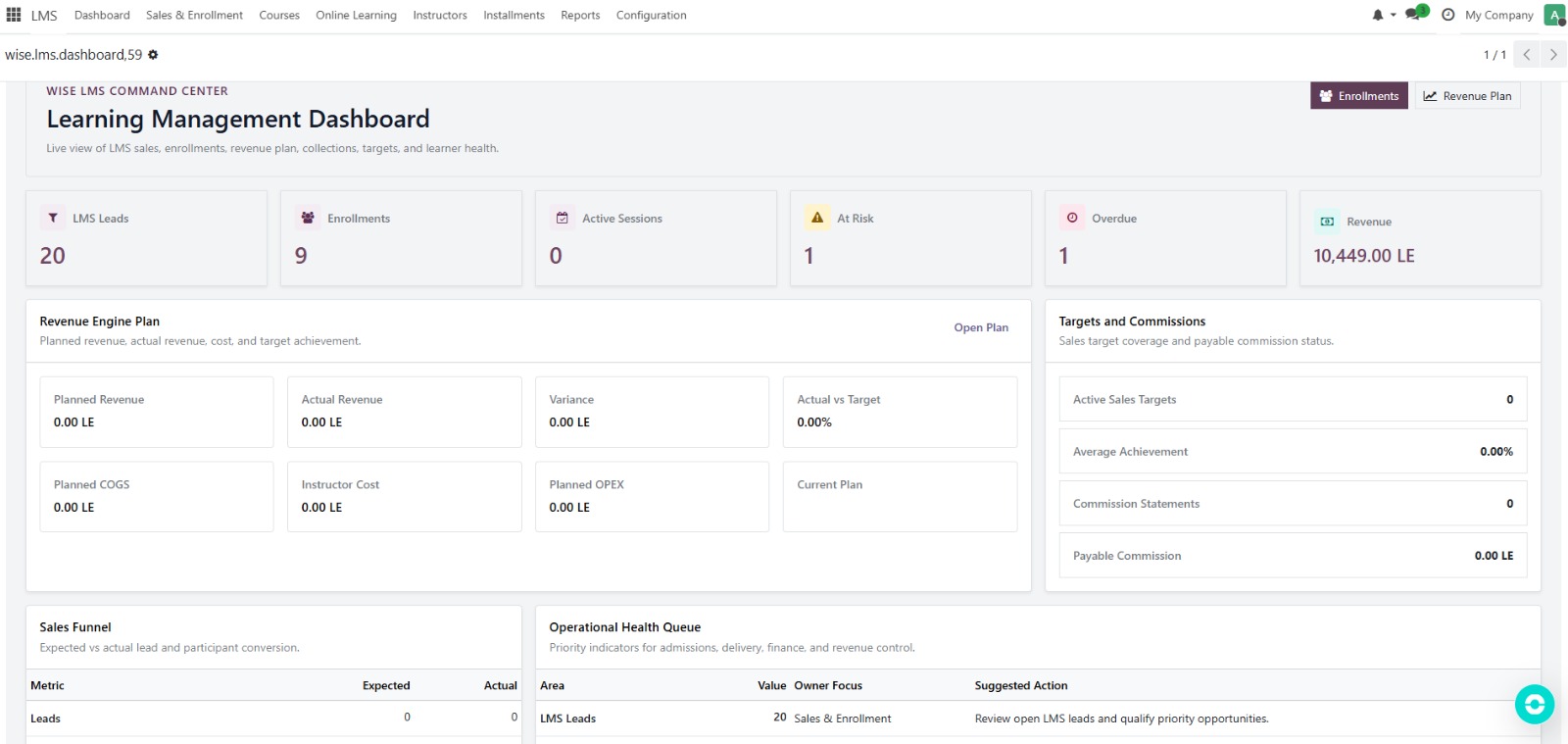Open the bell dropdown caret
1568x744 pixels.
[1394, 15]
